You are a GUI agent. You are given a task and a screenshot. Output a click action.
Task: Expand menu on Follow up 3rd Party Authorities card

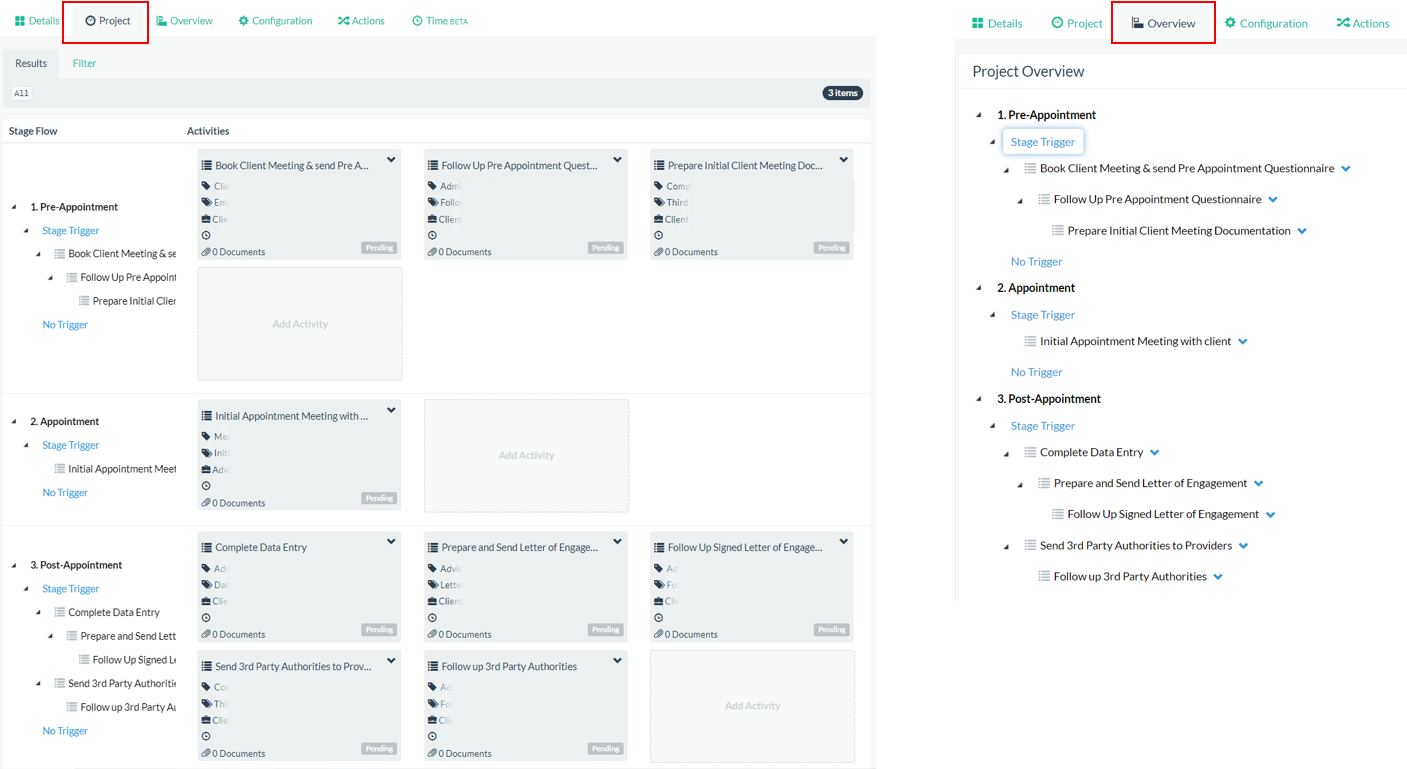(x=617, y=661)
